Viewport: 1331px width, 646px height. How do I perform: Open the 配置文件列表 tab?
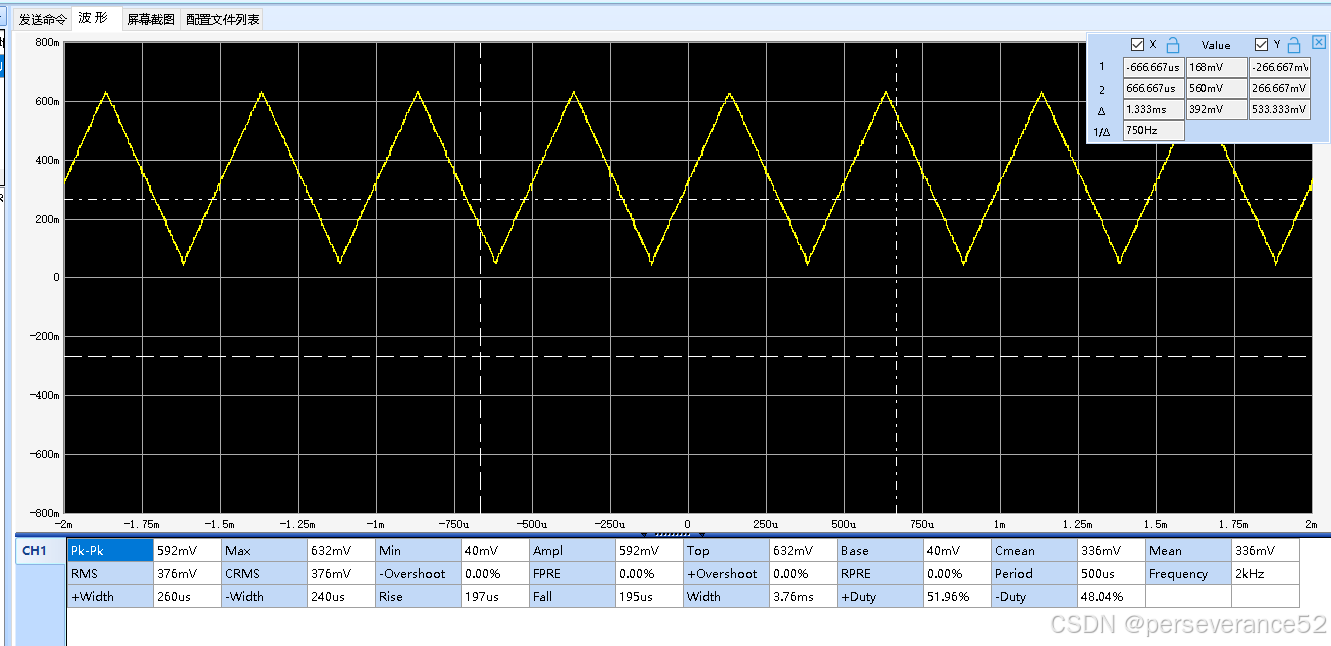[x=223, y=19]
